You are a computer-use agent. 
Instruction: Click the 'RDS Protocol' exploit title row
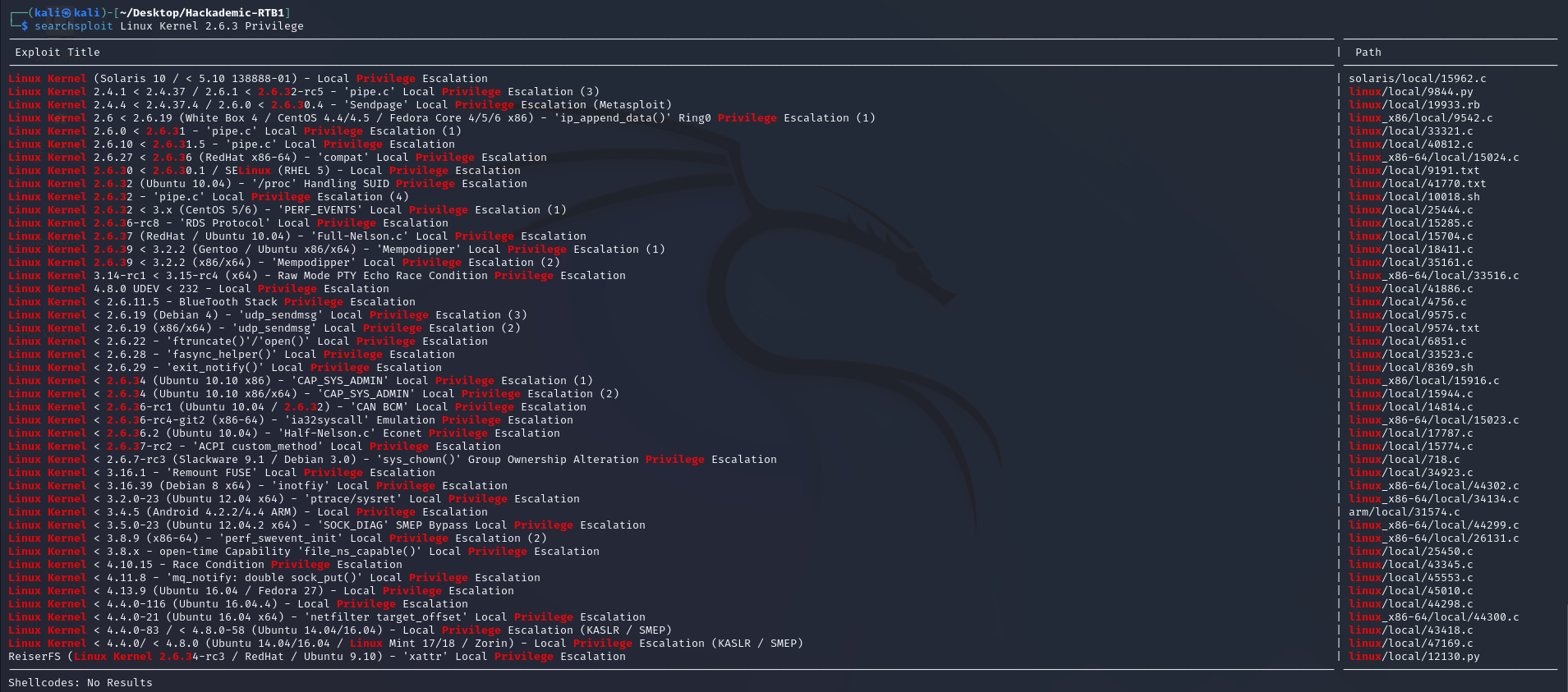pyautogui.click(x=228, y=223)
